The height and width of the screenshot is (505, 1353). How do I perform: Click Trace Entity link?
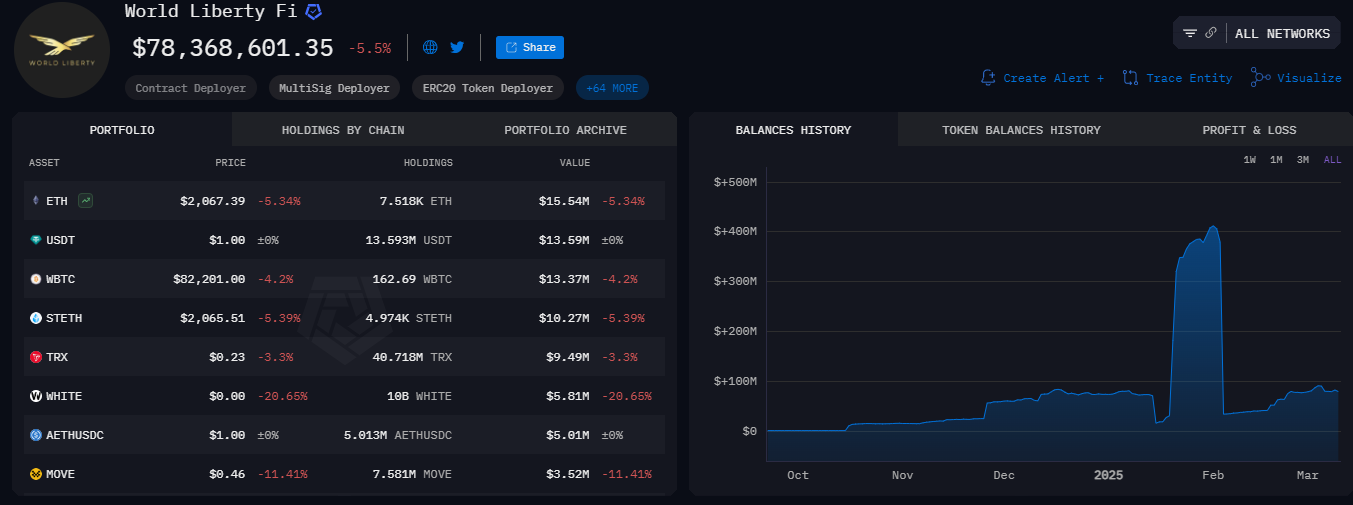(1189, 78)
